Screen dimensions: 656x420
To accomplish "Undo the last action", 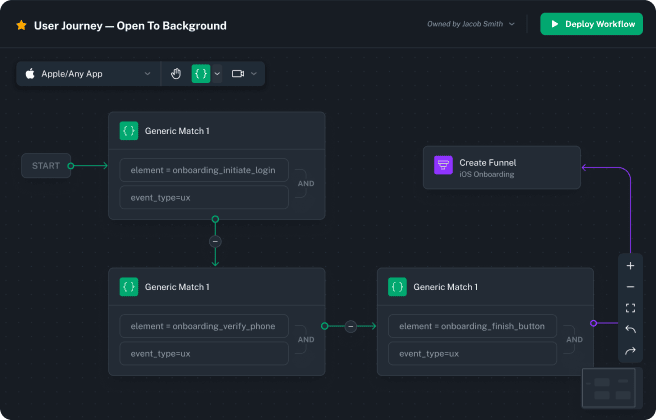I will pos(630,329).
